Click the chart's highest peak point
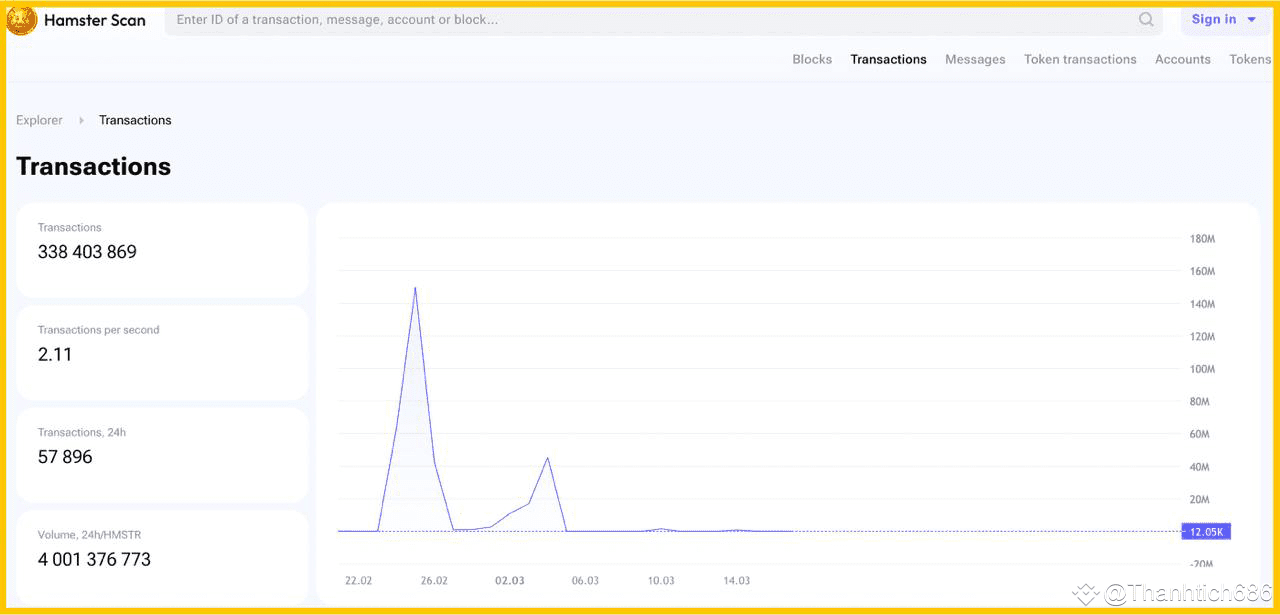This screenshot has width=1280, height=615. tap(415, 288)
